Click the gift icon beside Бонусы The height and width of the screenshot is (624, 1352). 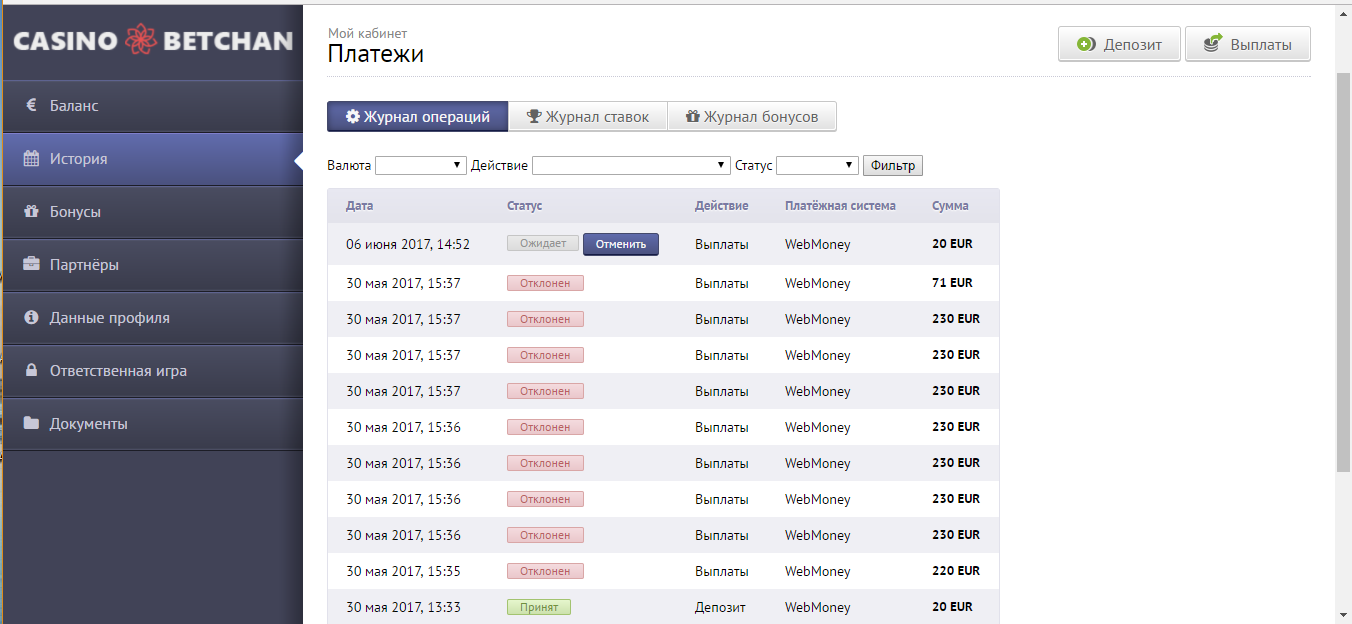coord(31,212)
